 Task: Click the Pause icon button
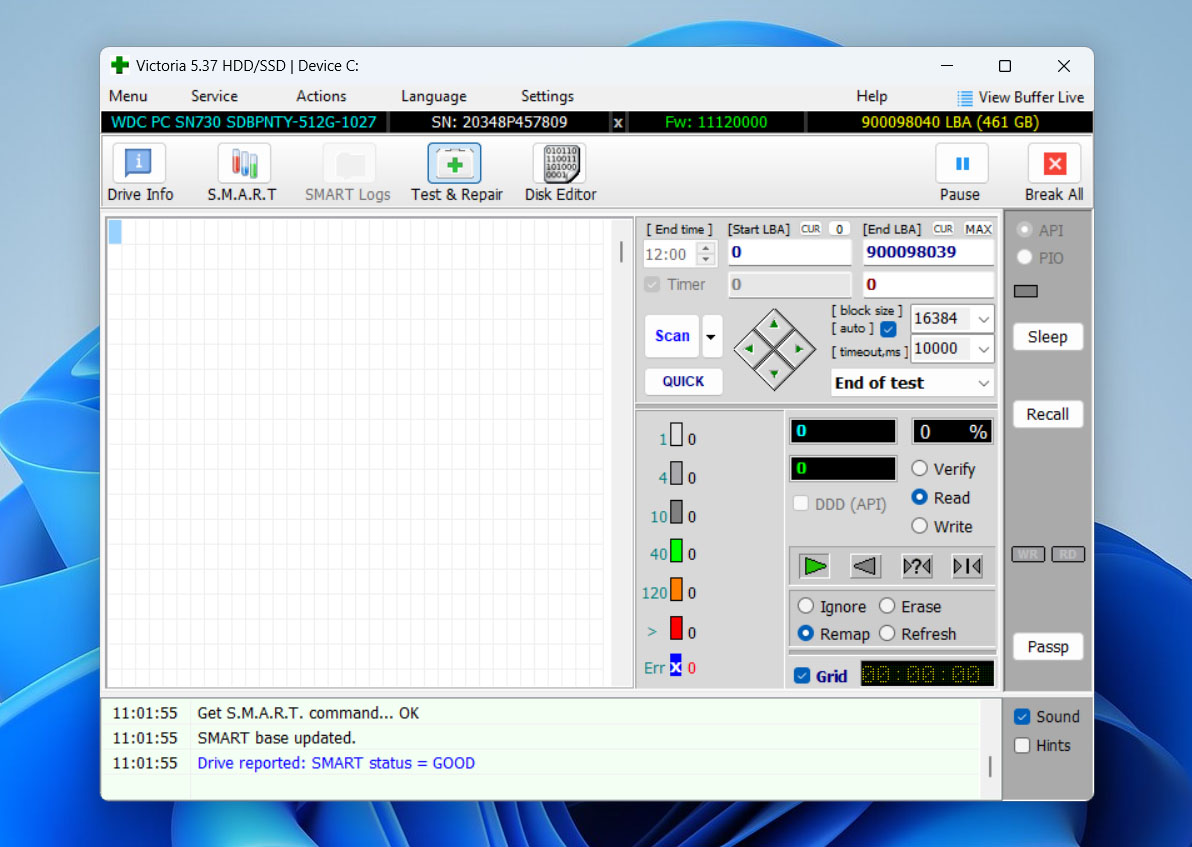pos(962,163)
